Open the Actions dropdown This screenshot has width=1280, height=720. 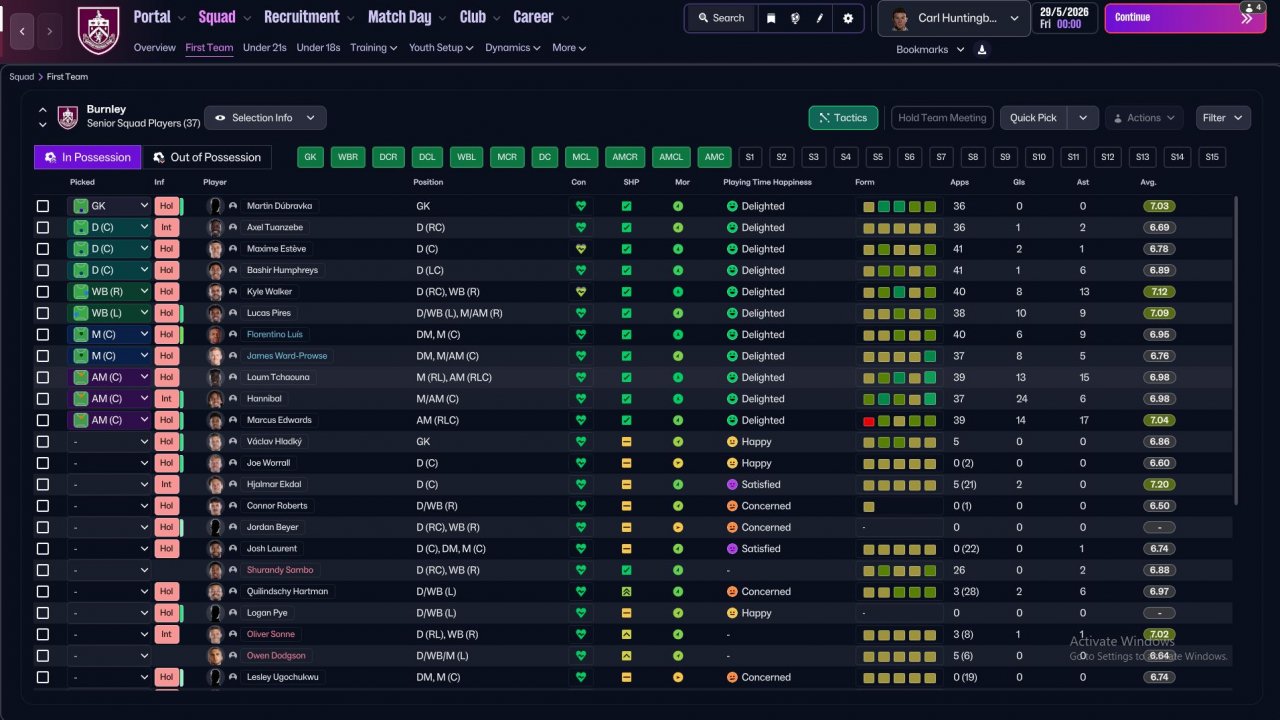pyautogui.click(x=1144, y=118)
